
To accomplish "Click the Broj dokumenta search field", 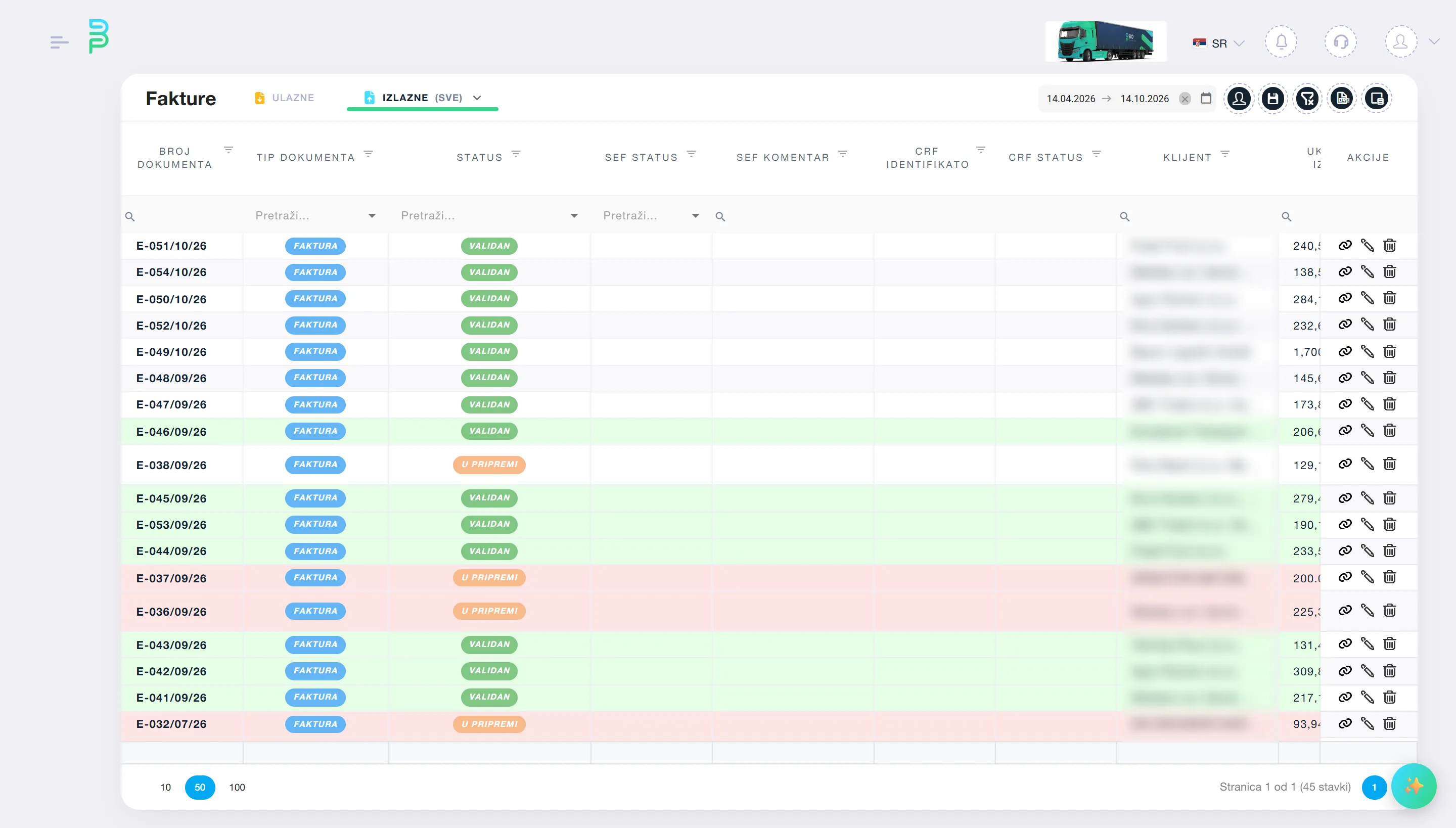I will (x=183, y=216).
